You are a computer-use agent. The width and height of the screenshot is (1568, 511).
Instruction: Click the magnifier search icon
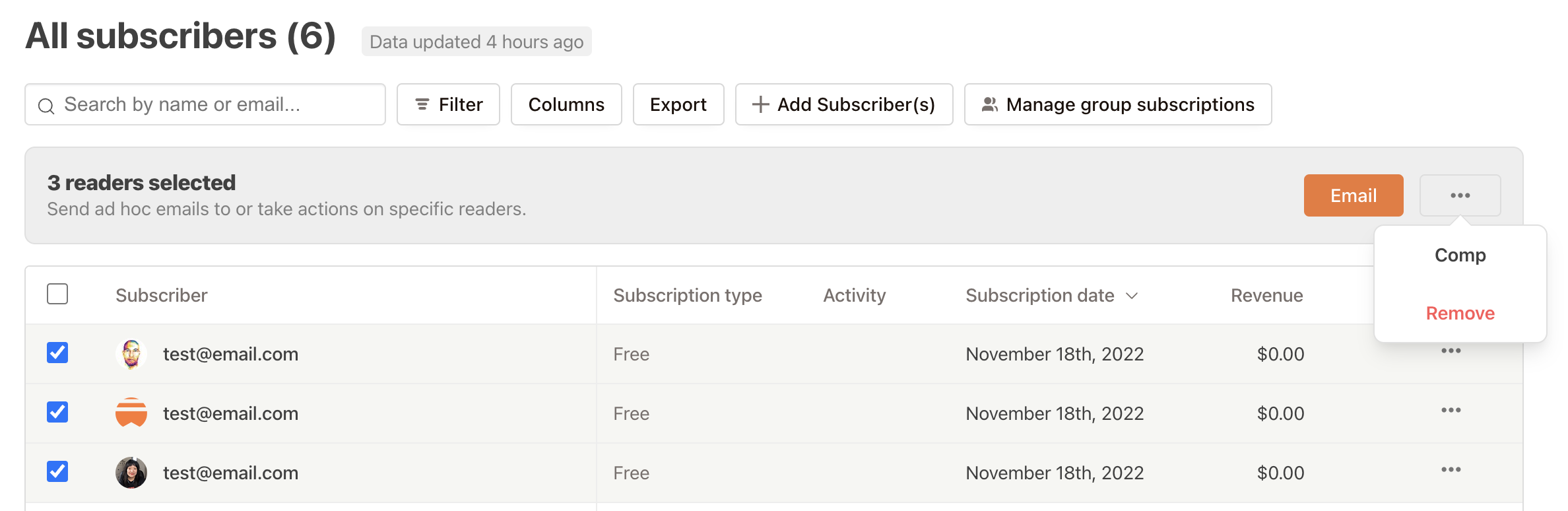[46, 106]
